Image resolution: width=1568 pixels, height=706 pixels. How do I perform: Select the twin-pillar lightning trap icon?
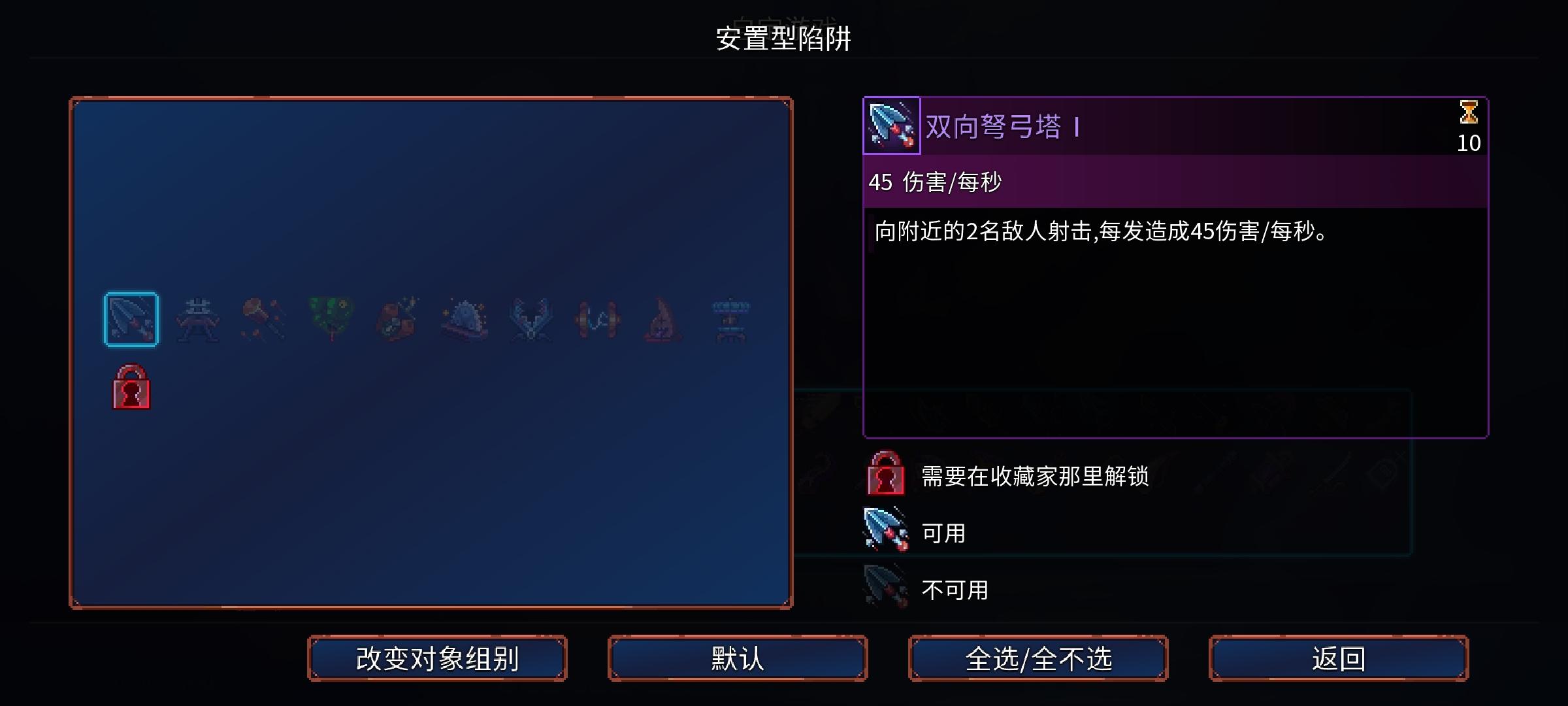click(x=597, y=319)
